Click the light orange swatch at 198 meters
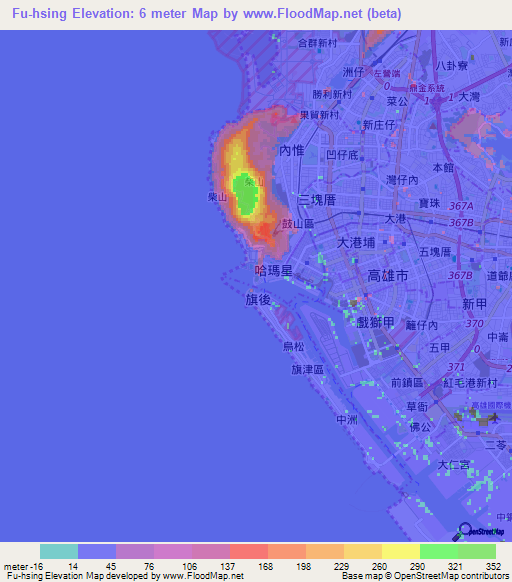The height and width of the screenshot is (582, 512). point(325,552)
